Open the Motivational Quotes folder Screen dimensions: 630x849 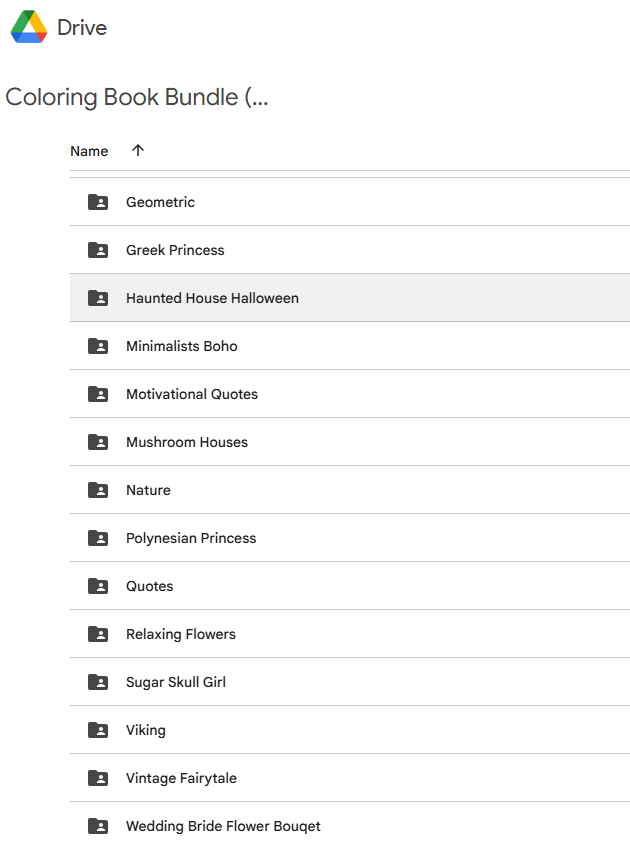pyautogui.click(x=192, y=394)
